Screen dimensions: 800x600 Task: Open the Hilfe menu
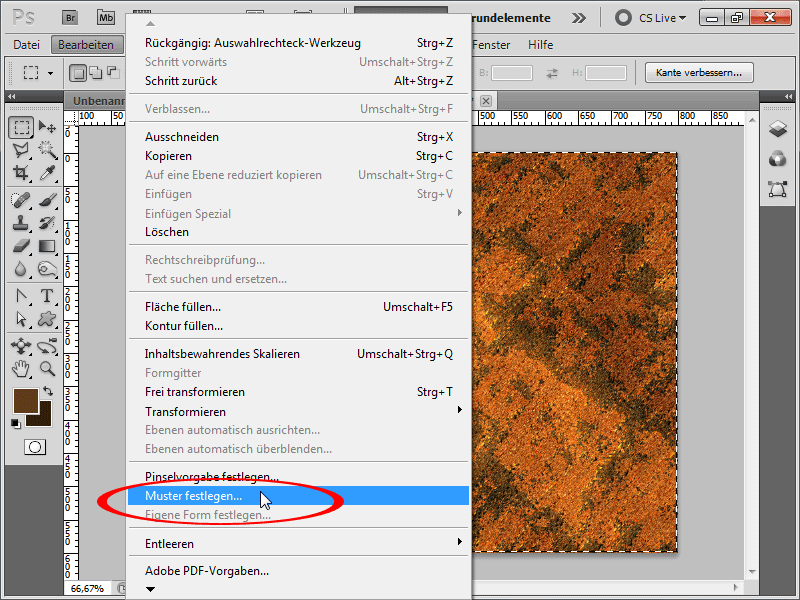pyautogui.click(x=540, y=45)
